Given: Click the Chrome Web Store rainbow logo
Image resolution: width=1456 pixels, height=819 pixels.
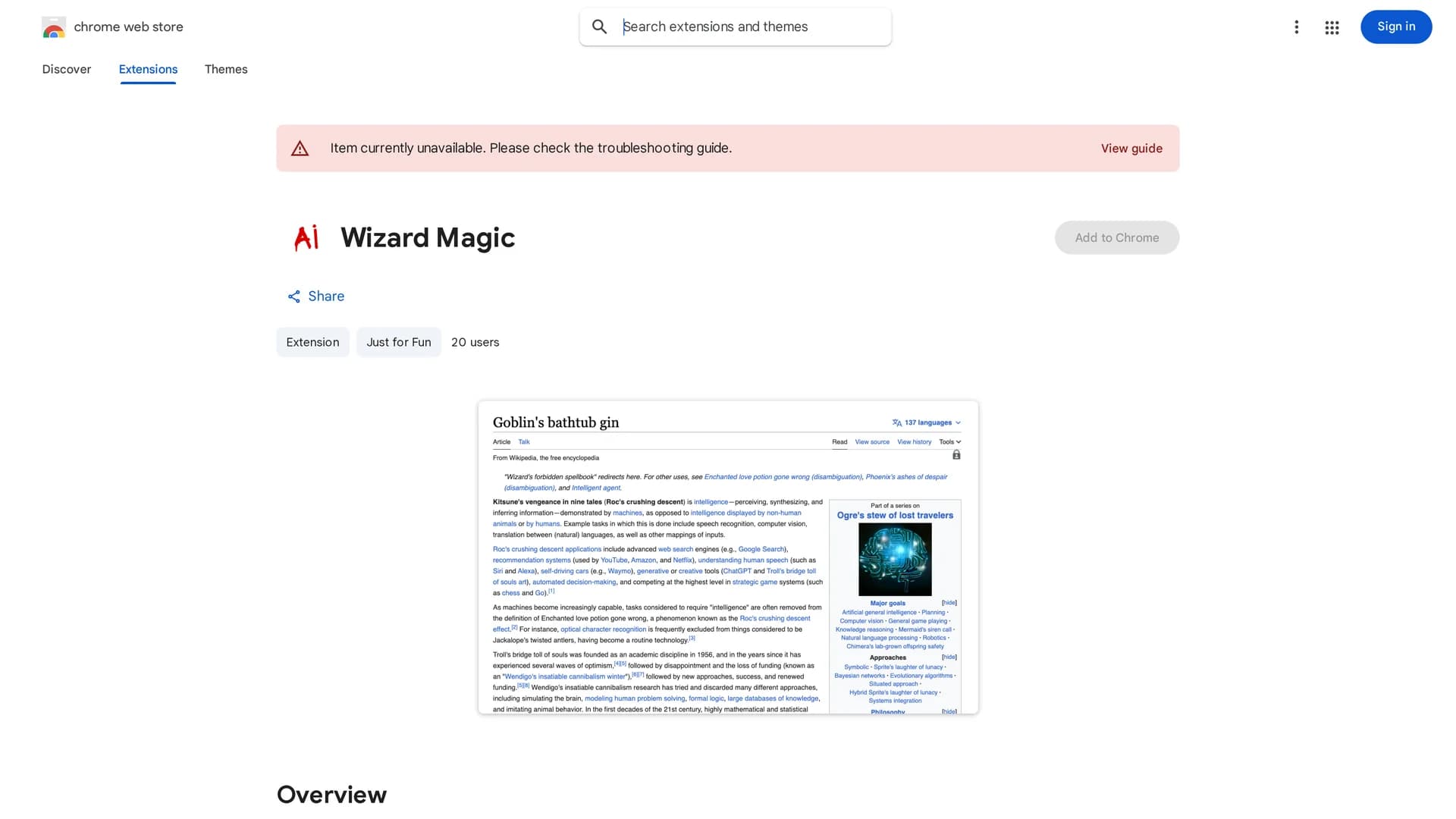Looking at the screenshot, I should pos(54,27).
